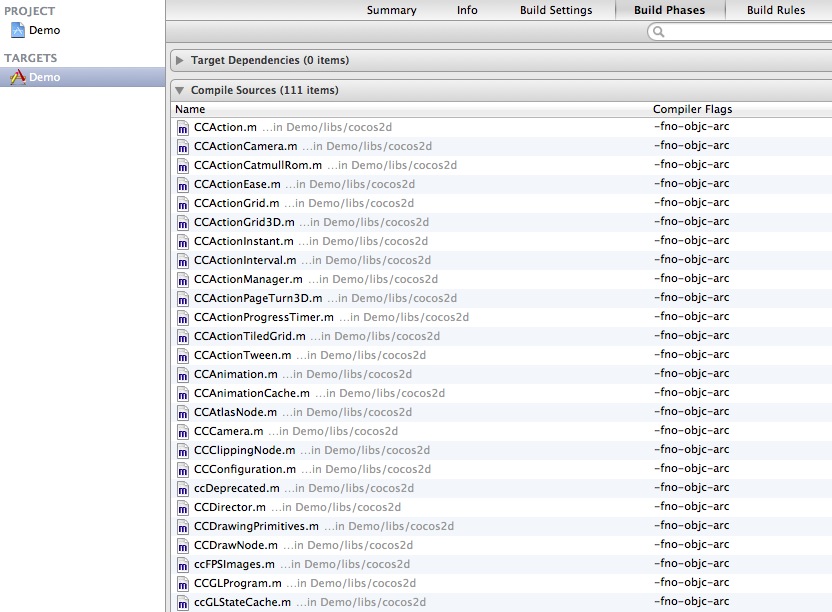Click the CCActionCamera.m file icon

[183, 147]
